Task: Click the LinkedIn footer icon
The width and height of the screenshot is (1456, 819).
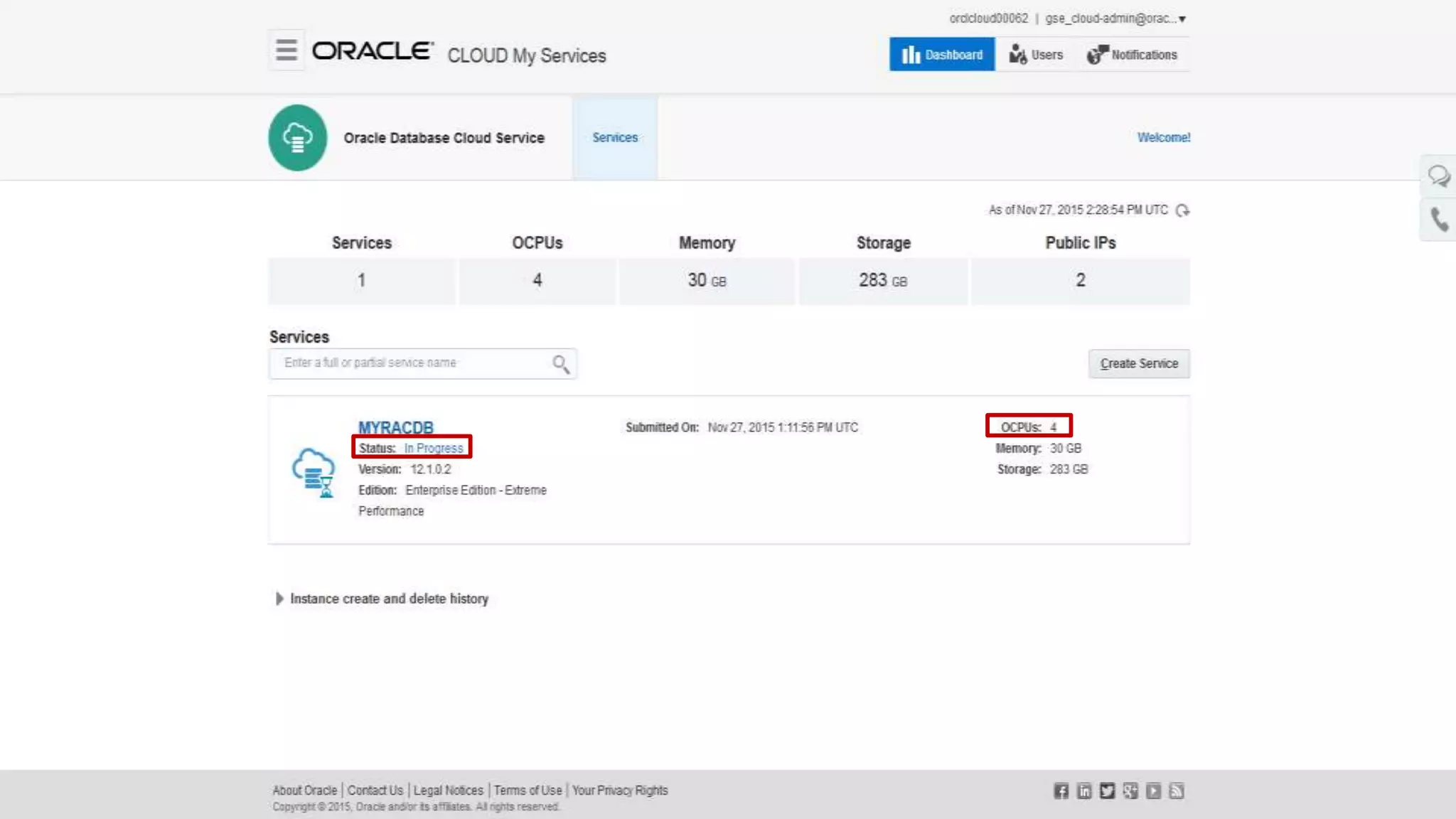Action: [x=1084, y=791]
